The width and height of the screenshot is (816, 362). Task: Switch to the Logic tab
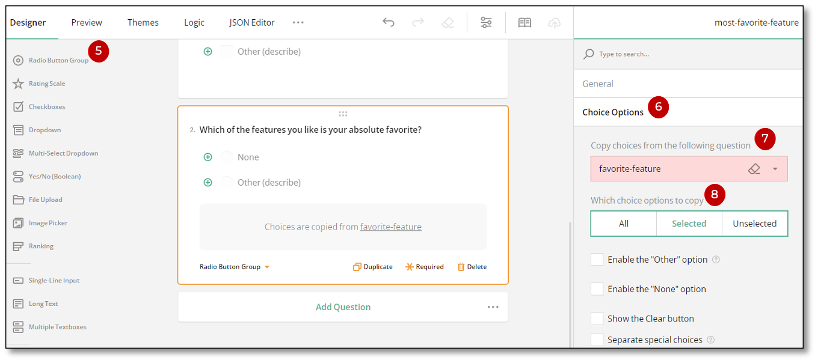pos(194,22)
